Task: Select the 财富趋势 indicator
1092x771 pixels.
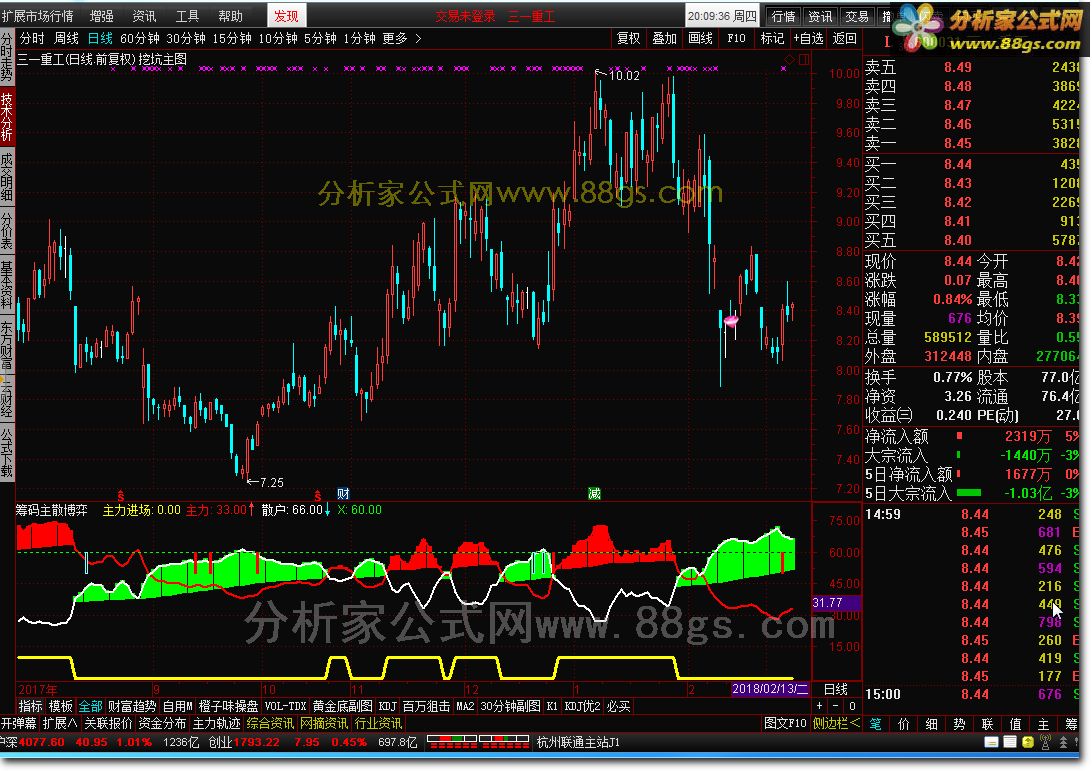Action: pos(132,706)
